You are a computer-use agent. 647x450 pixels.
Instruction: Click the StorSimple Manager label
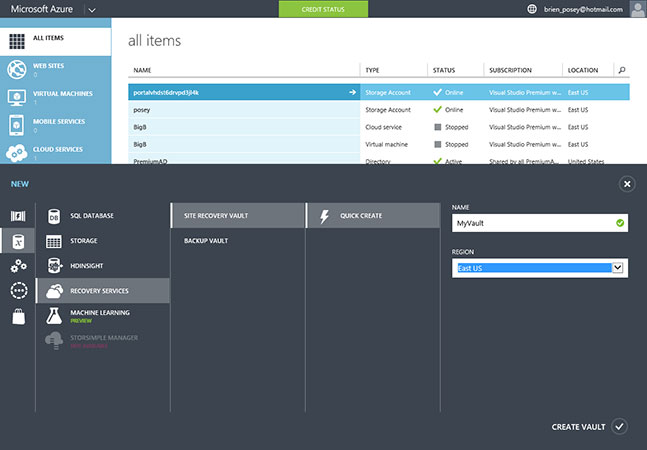coord(104,337)
